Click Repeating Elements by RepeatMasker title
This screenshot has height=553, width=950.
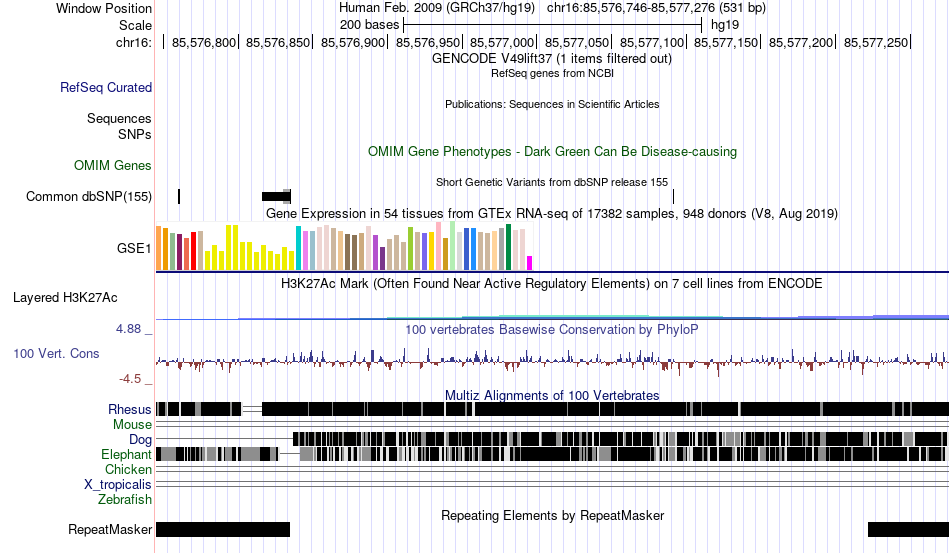click(x=552, y=515)
